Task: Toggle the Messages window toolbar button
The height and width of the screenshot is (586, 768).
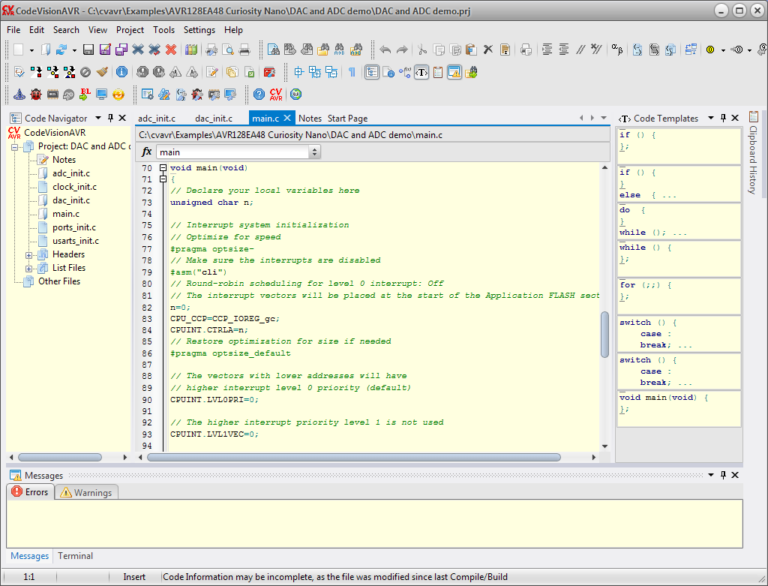Action: tap(455, 73)
